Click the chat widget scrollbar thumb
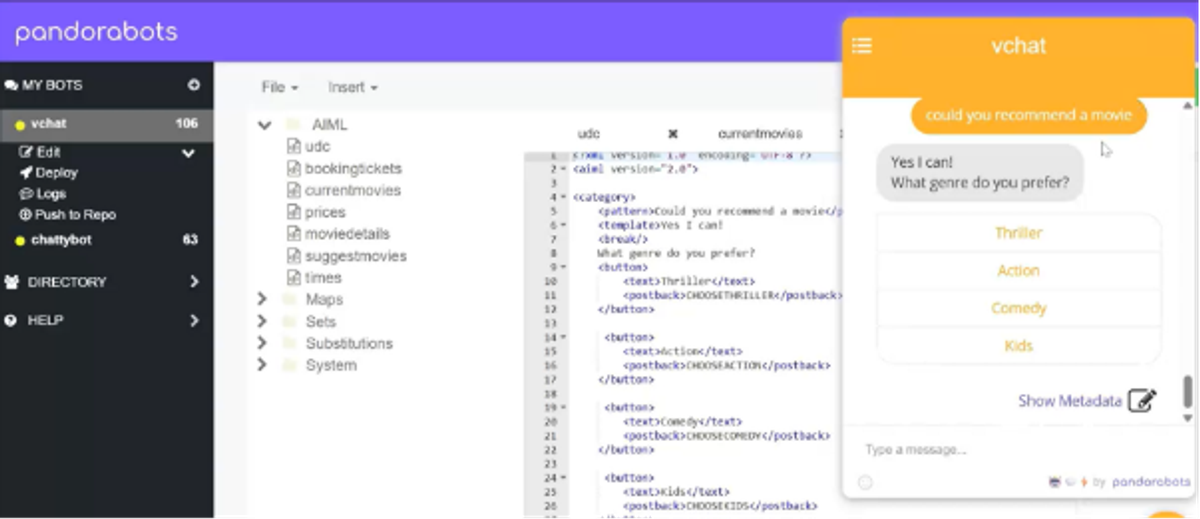 point(1188,391)
